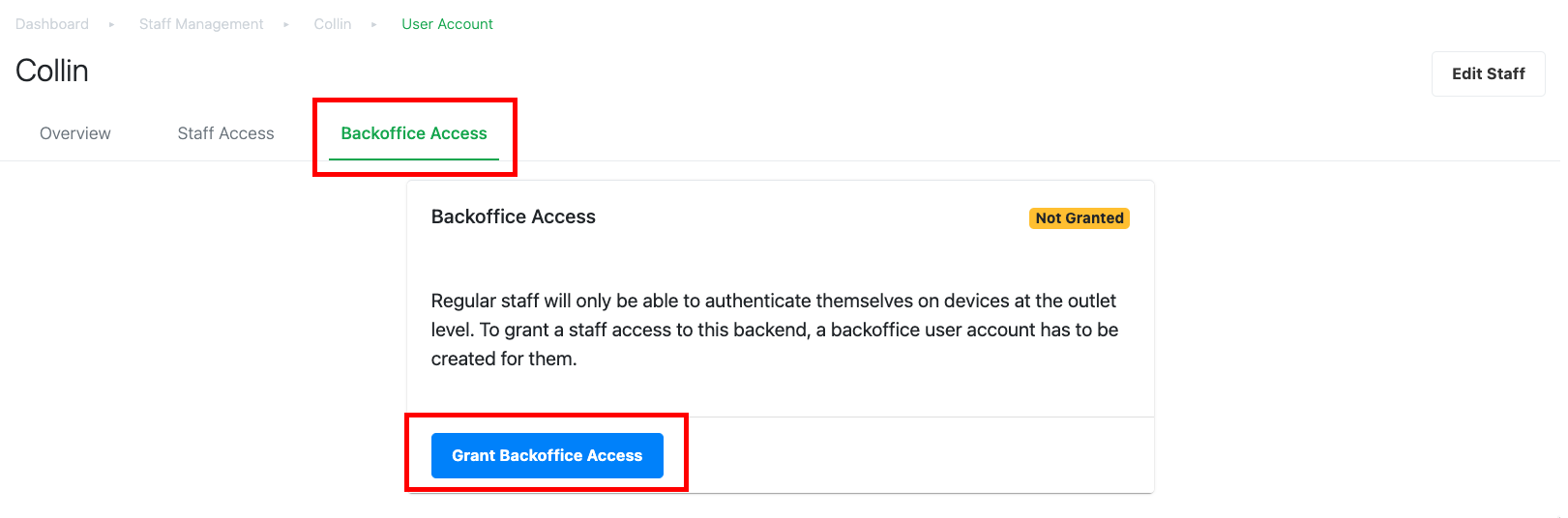Screen dimensions: 1568x518
Task: Select the Backoffice Access tab
Action: tap(414, 133)
